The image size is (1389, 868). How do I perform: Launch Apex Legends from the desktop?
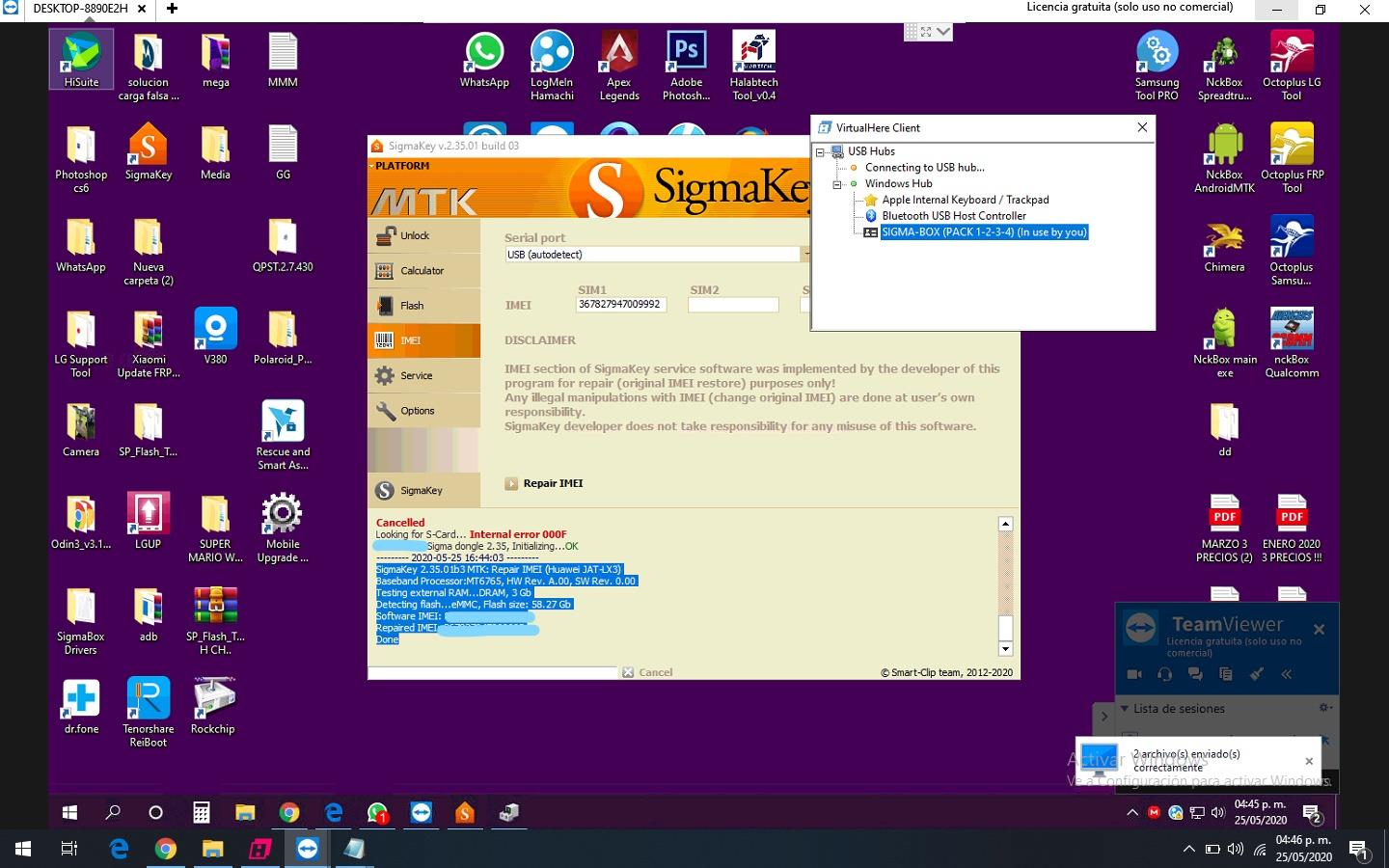(619, 66)
